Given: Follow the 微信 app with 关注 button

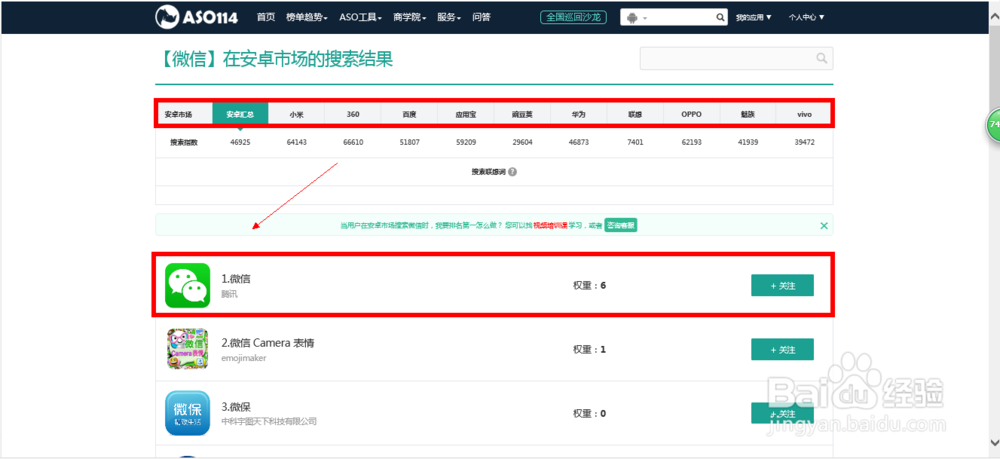Looking at the screenshot, I should [783, 285].
